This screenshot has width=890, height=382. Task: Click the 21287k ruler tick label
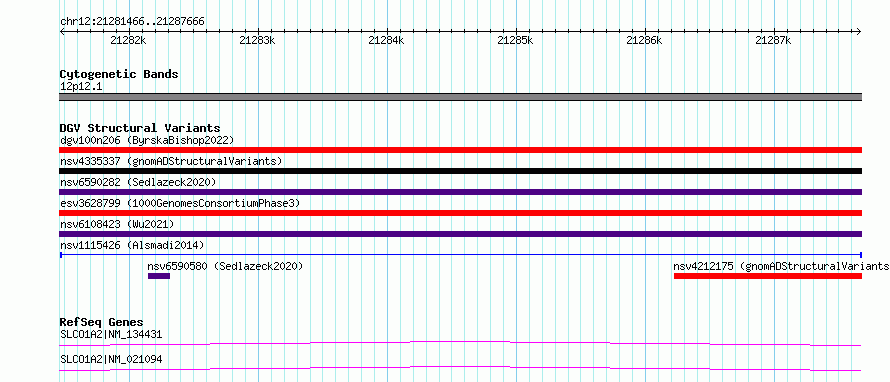point(773,40)
